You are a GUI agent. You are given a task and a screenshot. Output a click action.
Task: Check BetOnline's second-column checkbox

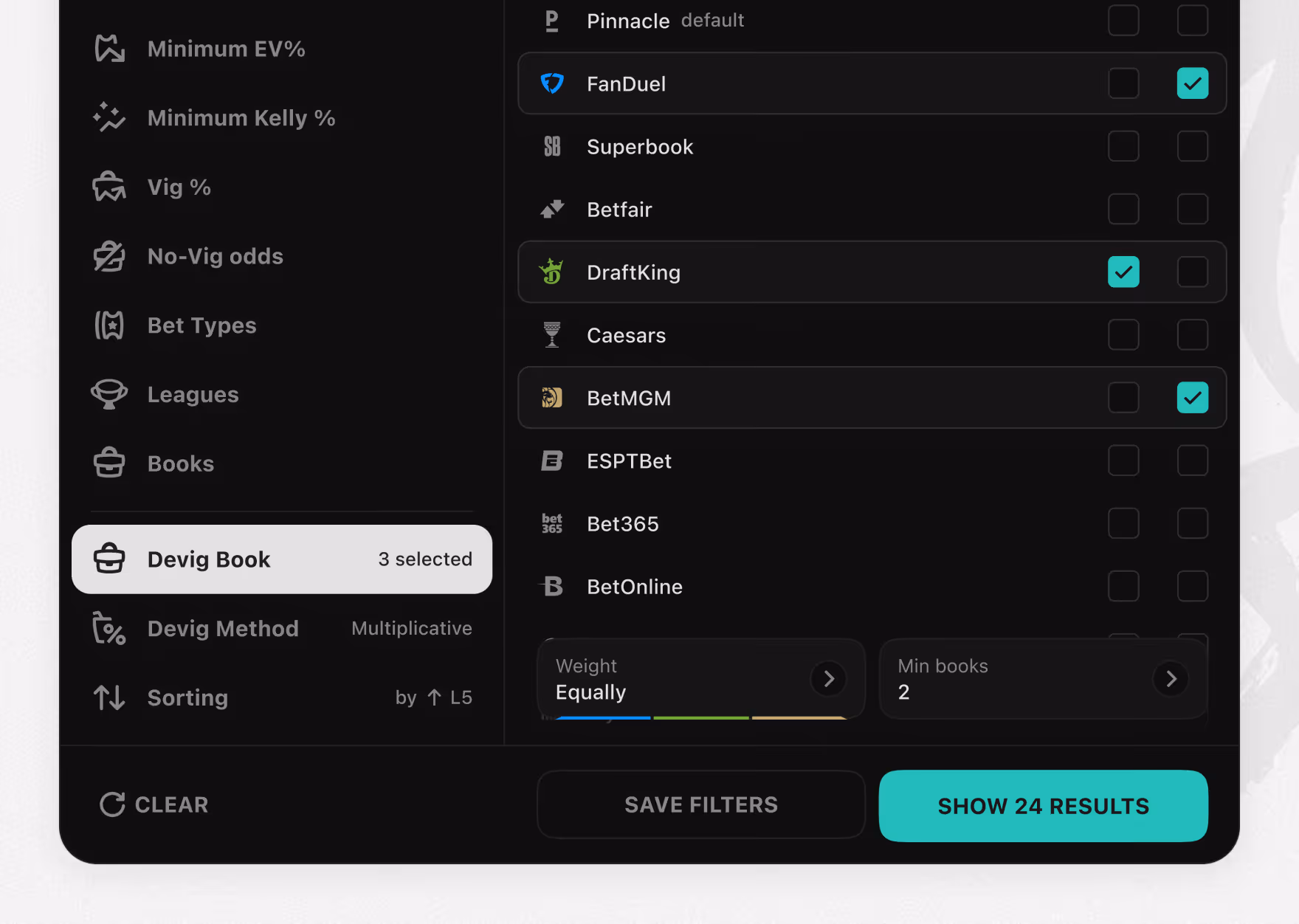[1193, 586]
